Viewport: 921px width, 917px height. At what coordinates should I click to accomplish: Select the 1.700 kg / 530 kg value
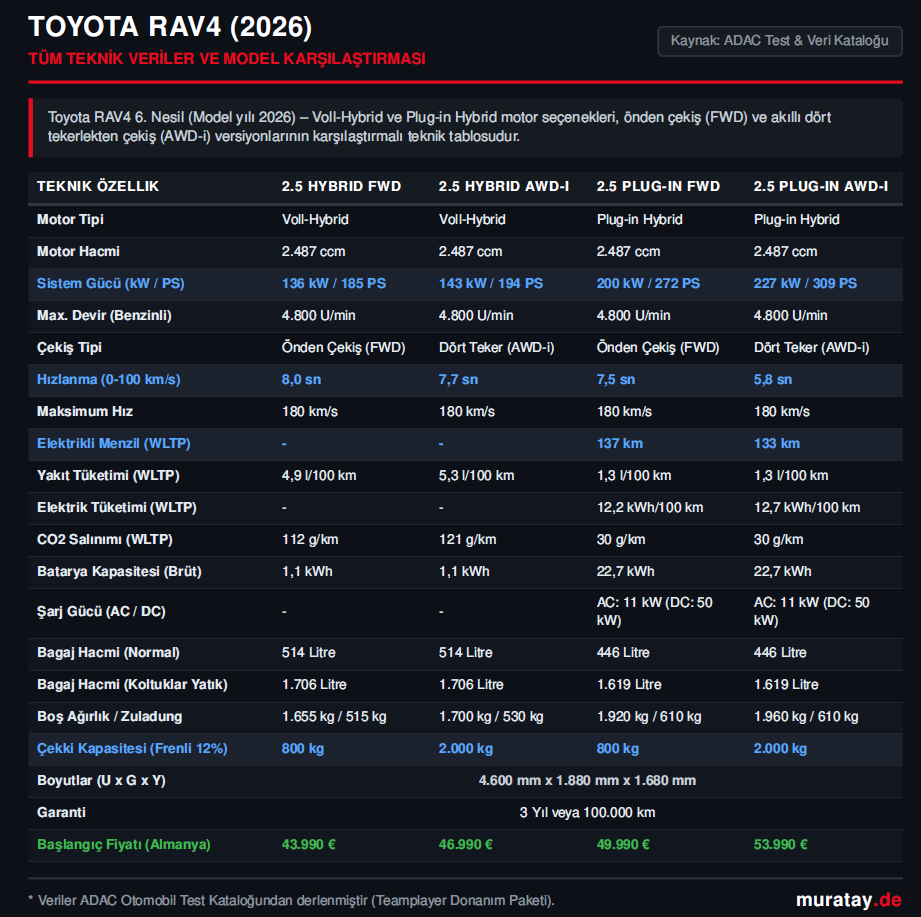[x=491, y=717]
